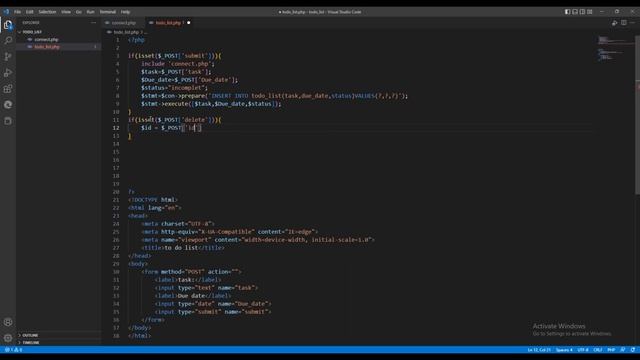
Task: Toggle secondary side bar layout button
Action: (x=582, y=12)
